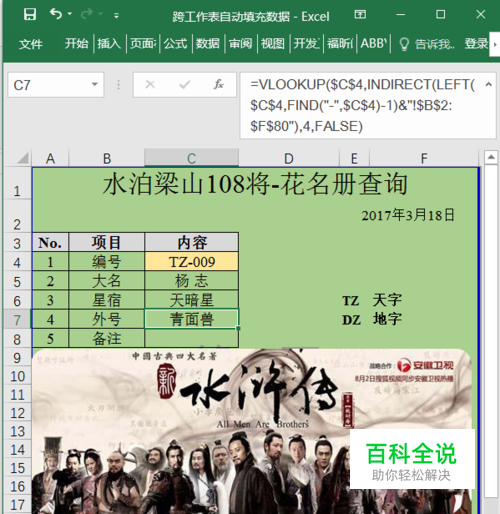Switch to the 插入 ribbon tab

tap(109, 43)
